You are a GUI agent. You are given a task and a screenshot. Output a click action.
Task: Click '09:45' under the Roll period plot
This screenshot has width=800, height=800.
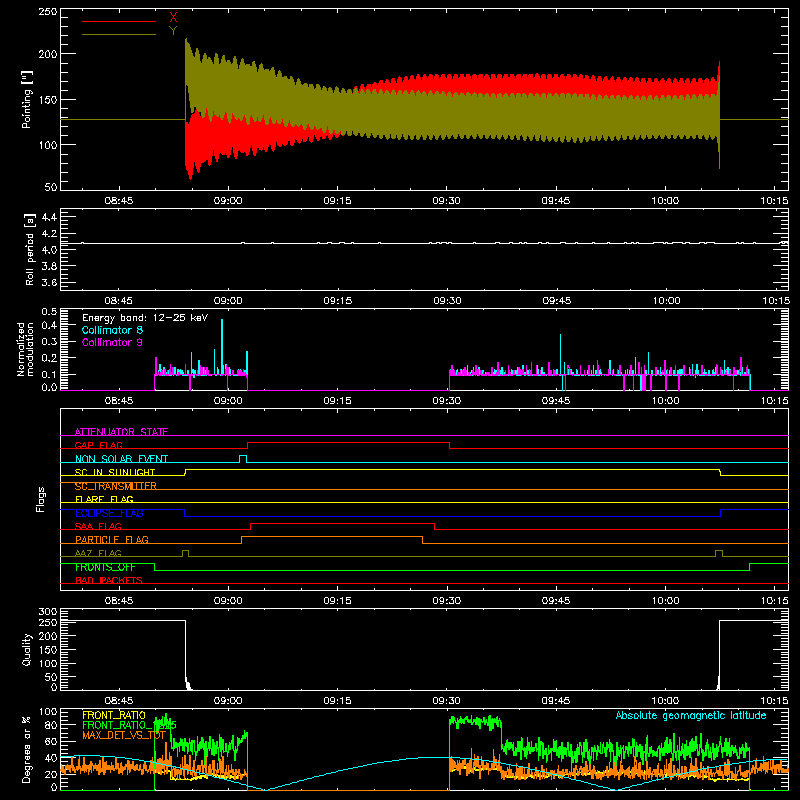point(557,301)
